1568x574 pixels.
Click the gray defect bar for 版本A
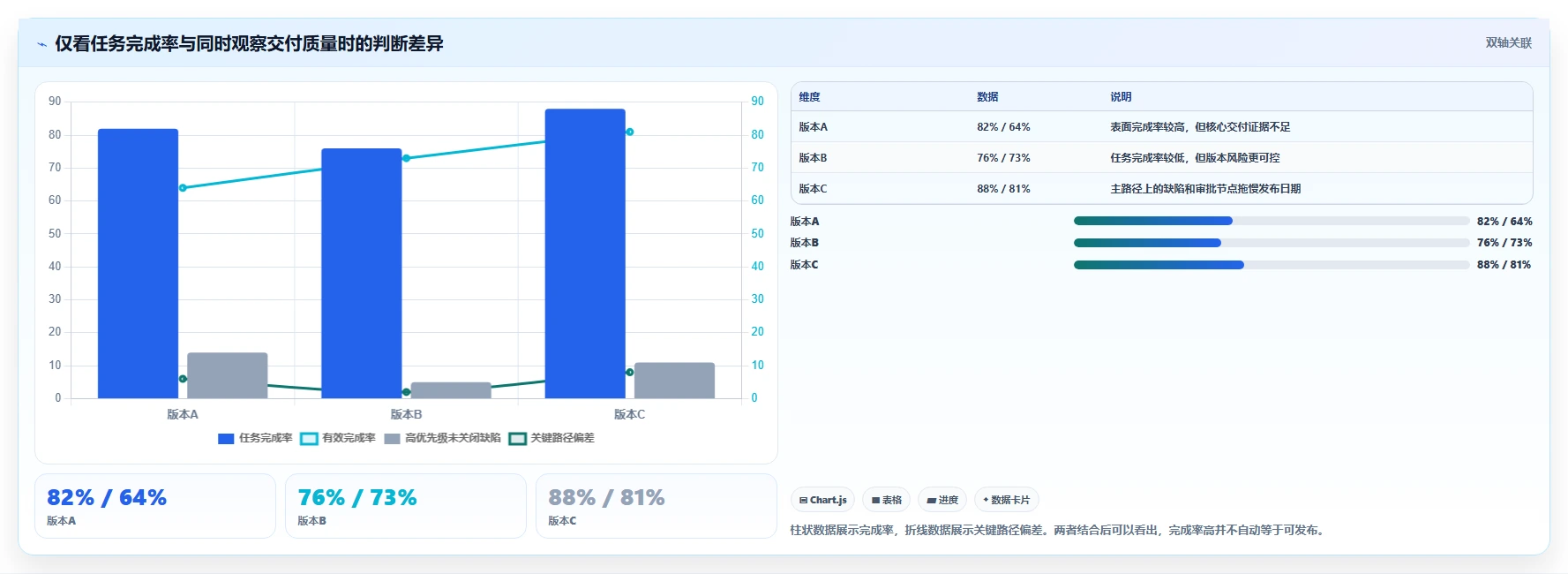click(228, 375)
